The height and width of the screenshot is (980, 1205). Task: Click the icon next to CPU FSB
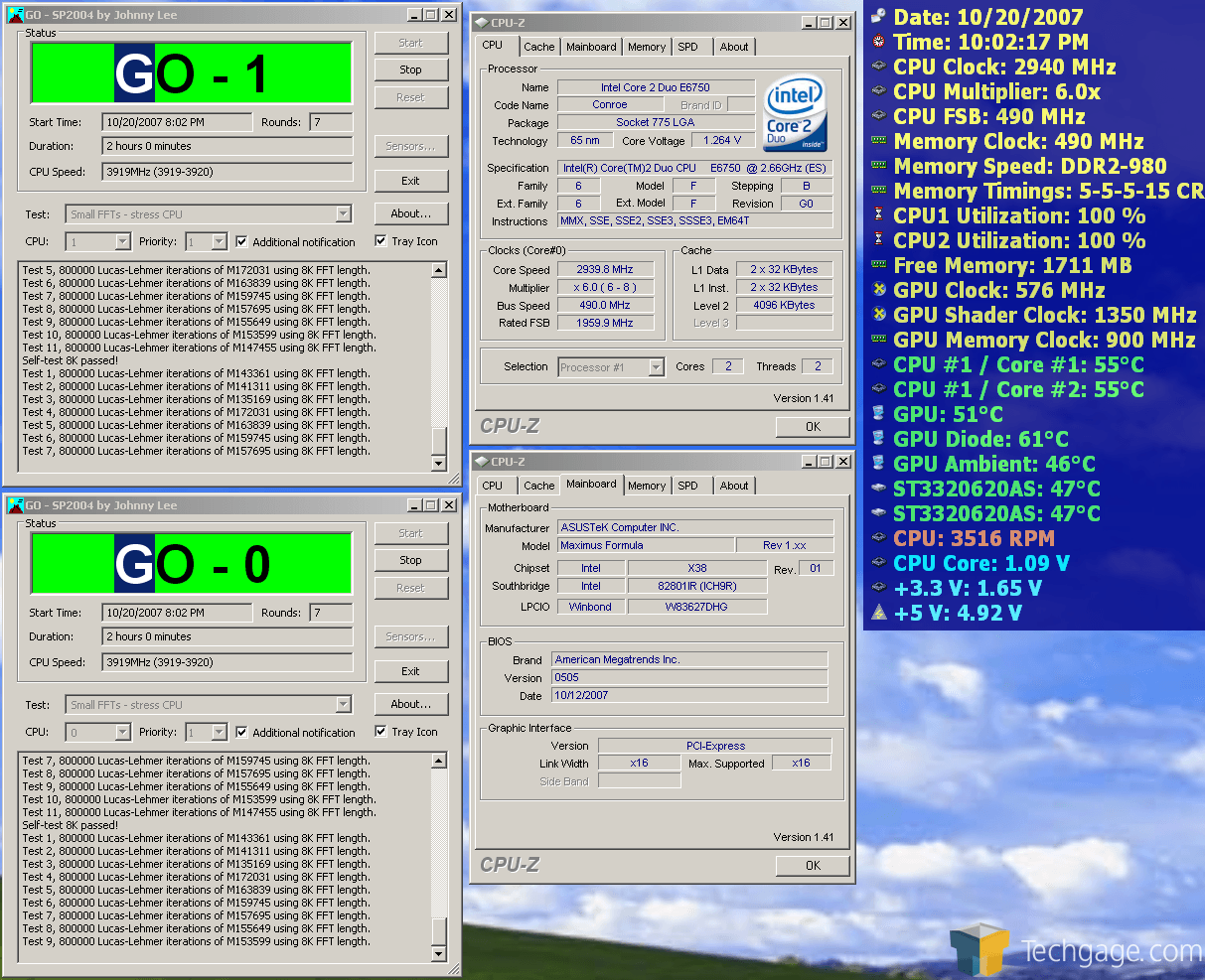[x=878, y=116]
